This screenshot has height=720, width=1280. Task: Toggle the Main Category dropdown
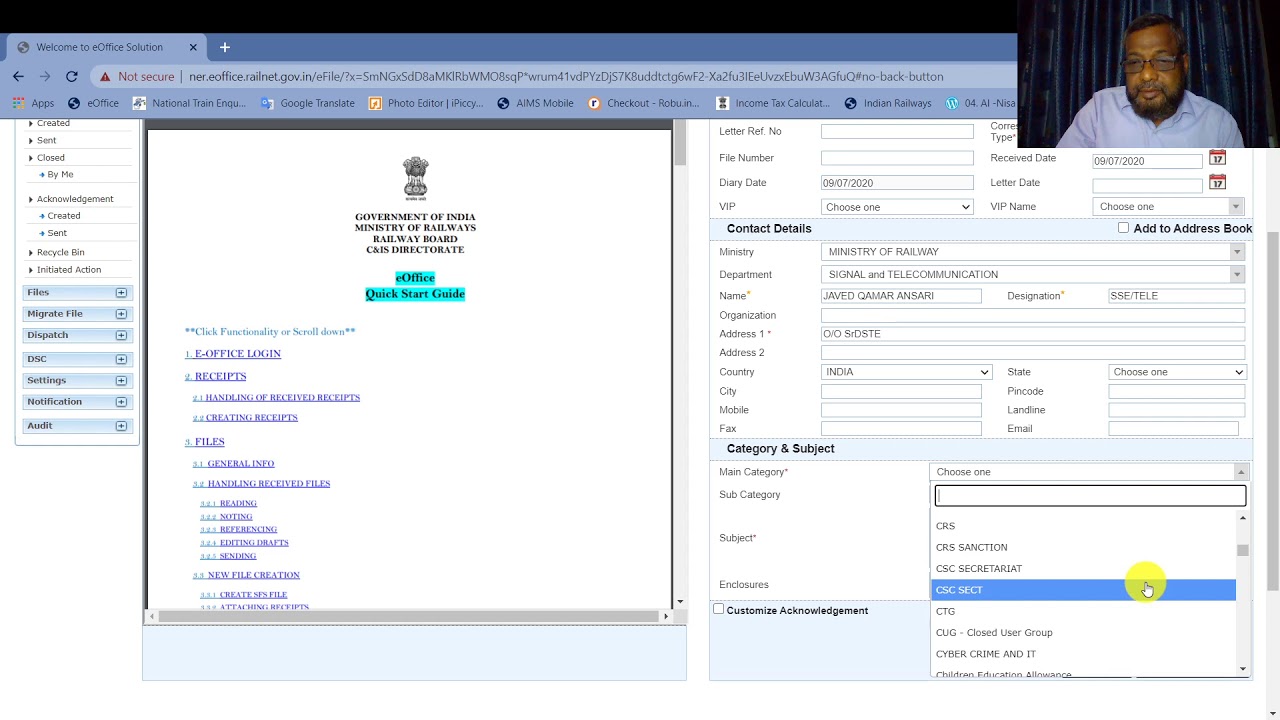point(1089,472)
